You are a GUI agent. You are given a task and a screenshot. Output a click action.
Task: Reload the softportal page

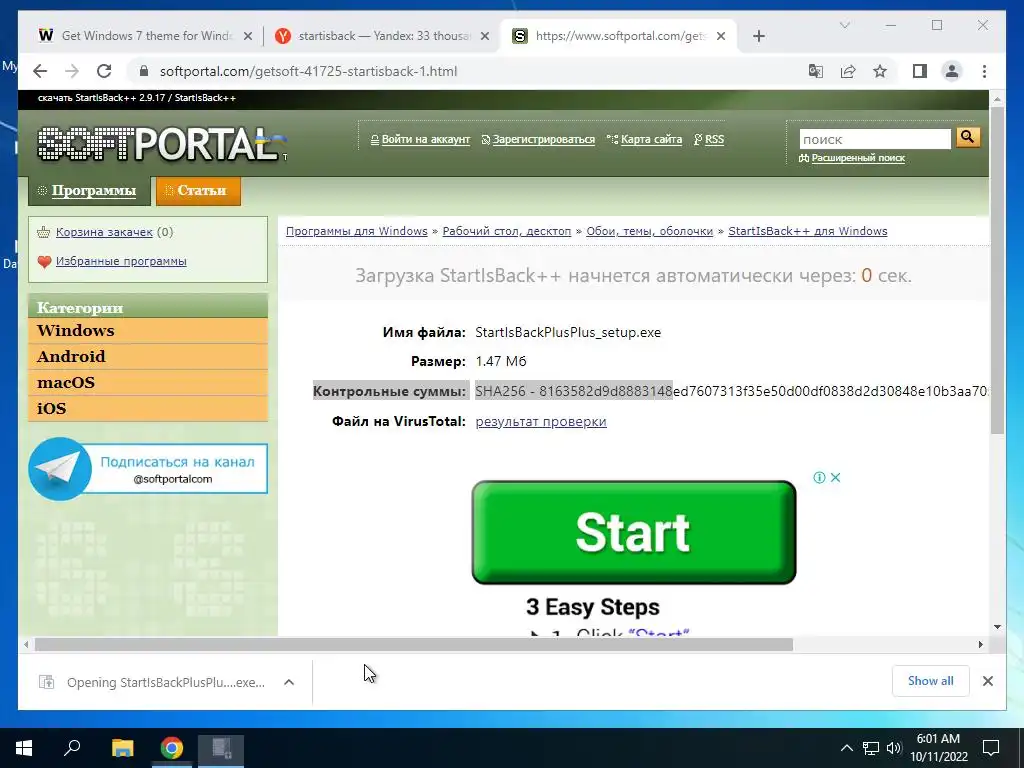click(104, 71)
